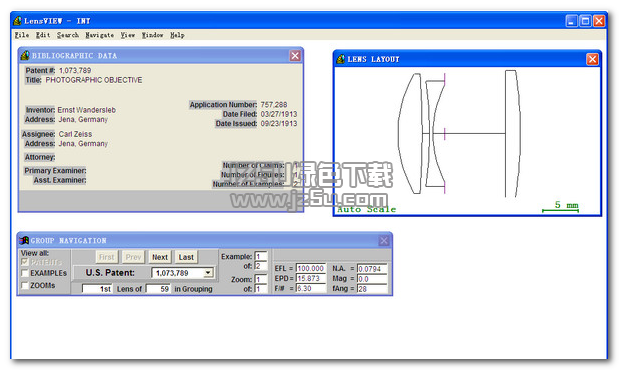The image size is (619, 370).
Task: Click the lens position field showing 1st
Action: tap(97, 289)
